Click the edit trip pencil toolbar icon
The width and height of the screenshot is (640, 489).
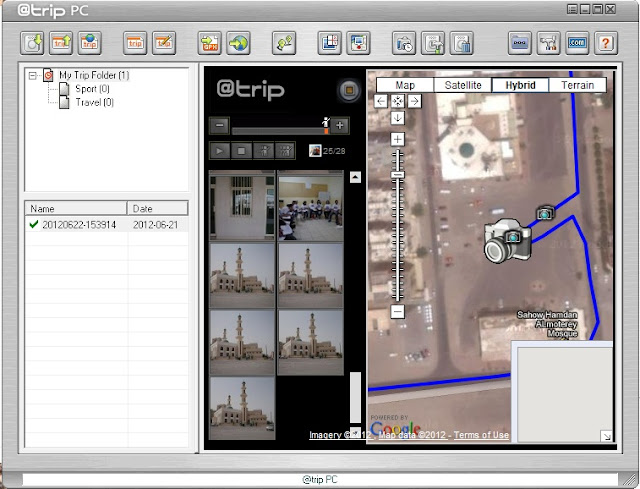click(164, 43)
